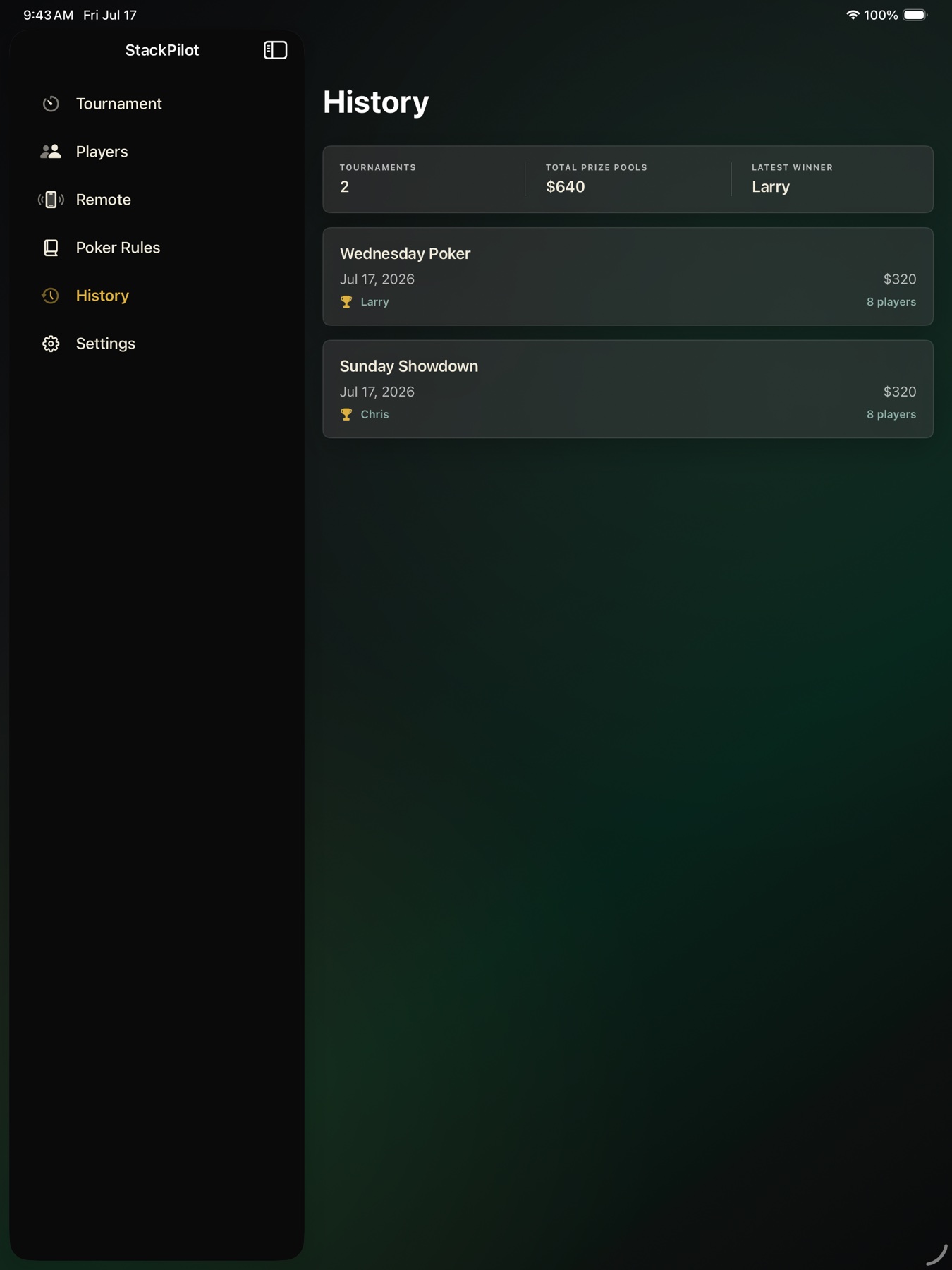
Task: Tap the 100% battery percentage text
Action: point(881,15)
